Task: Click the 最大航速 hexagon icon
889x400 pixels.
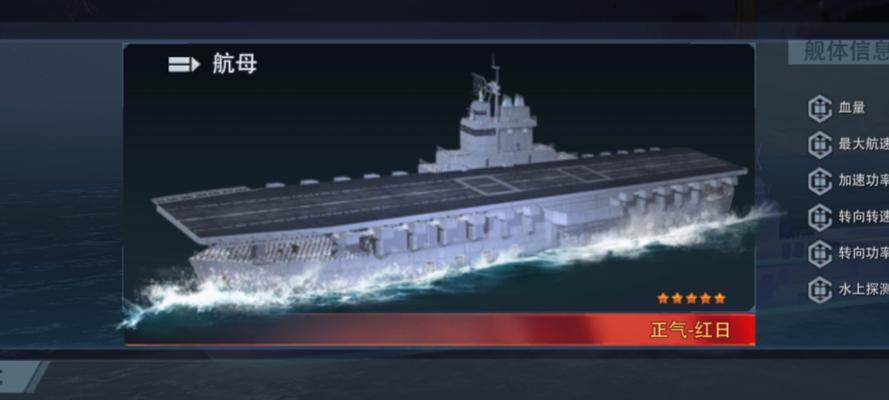Action: tap(819, 145)
